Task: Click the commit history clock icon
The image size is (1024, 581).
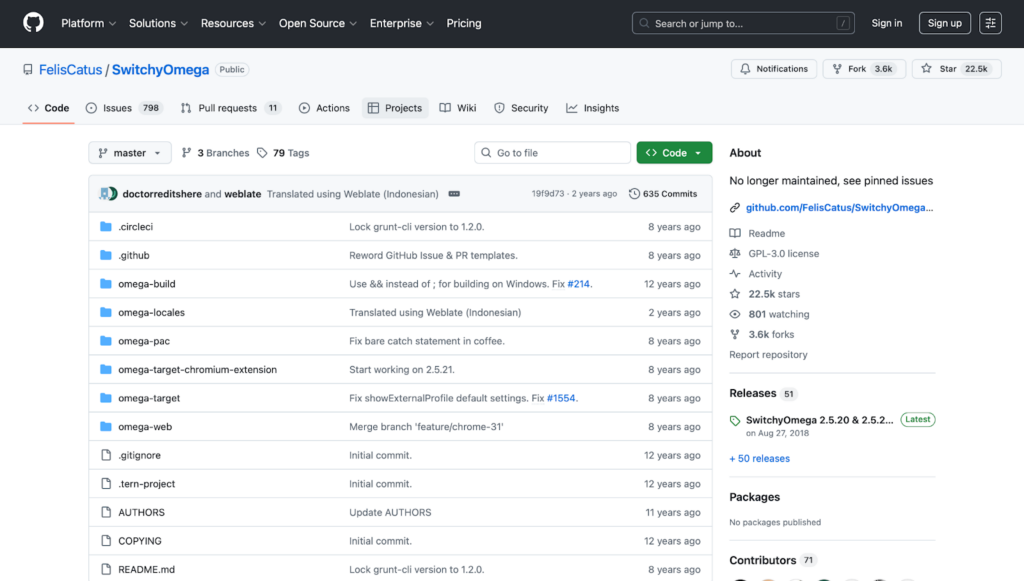Action: [634, 194]
